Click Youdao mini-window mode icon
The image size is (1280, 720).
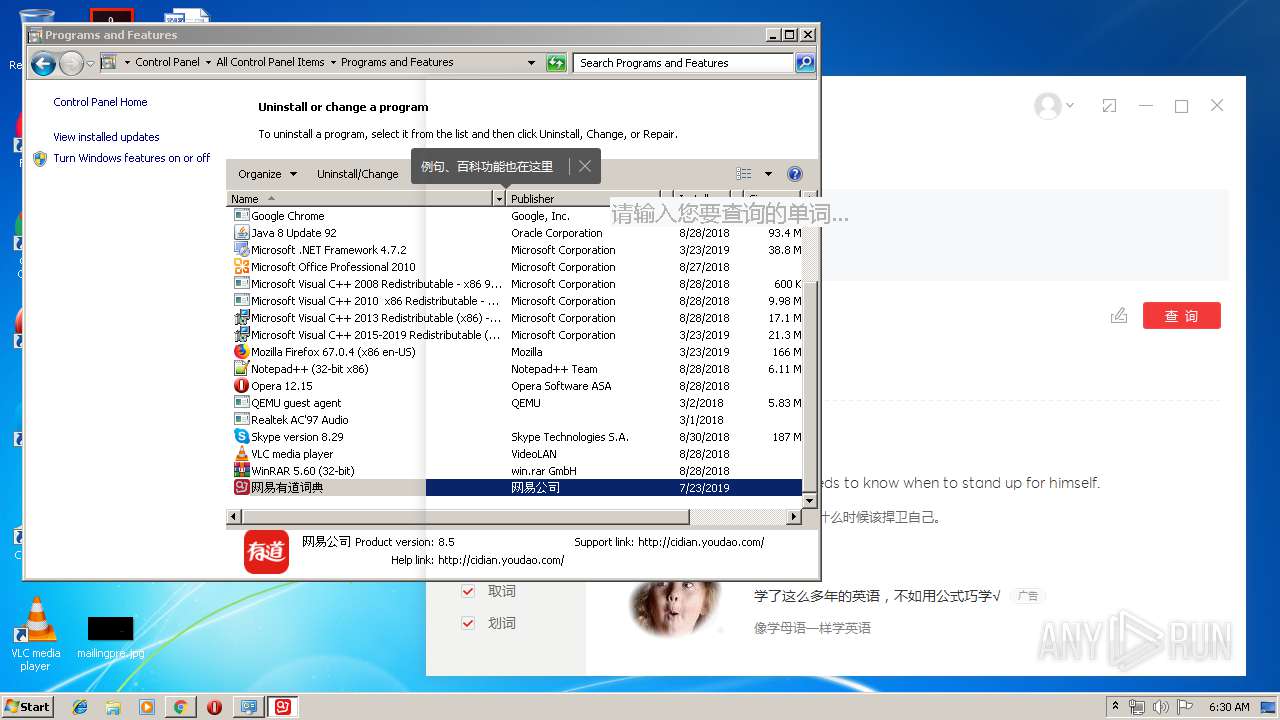click(1109, 106)
